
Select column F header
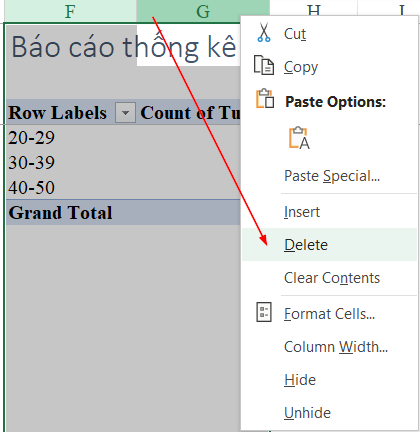click(70, 11)
